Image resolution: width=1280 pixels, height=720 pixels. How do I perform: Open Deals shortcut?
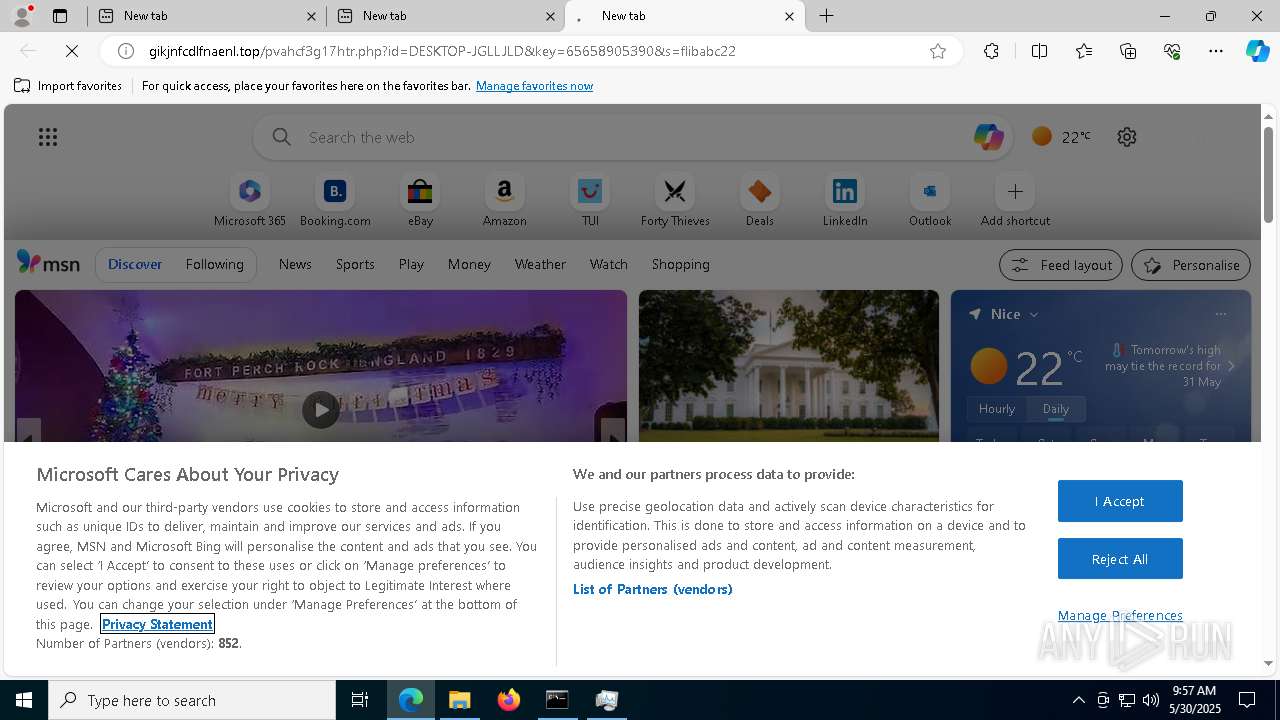pos(760,201)
